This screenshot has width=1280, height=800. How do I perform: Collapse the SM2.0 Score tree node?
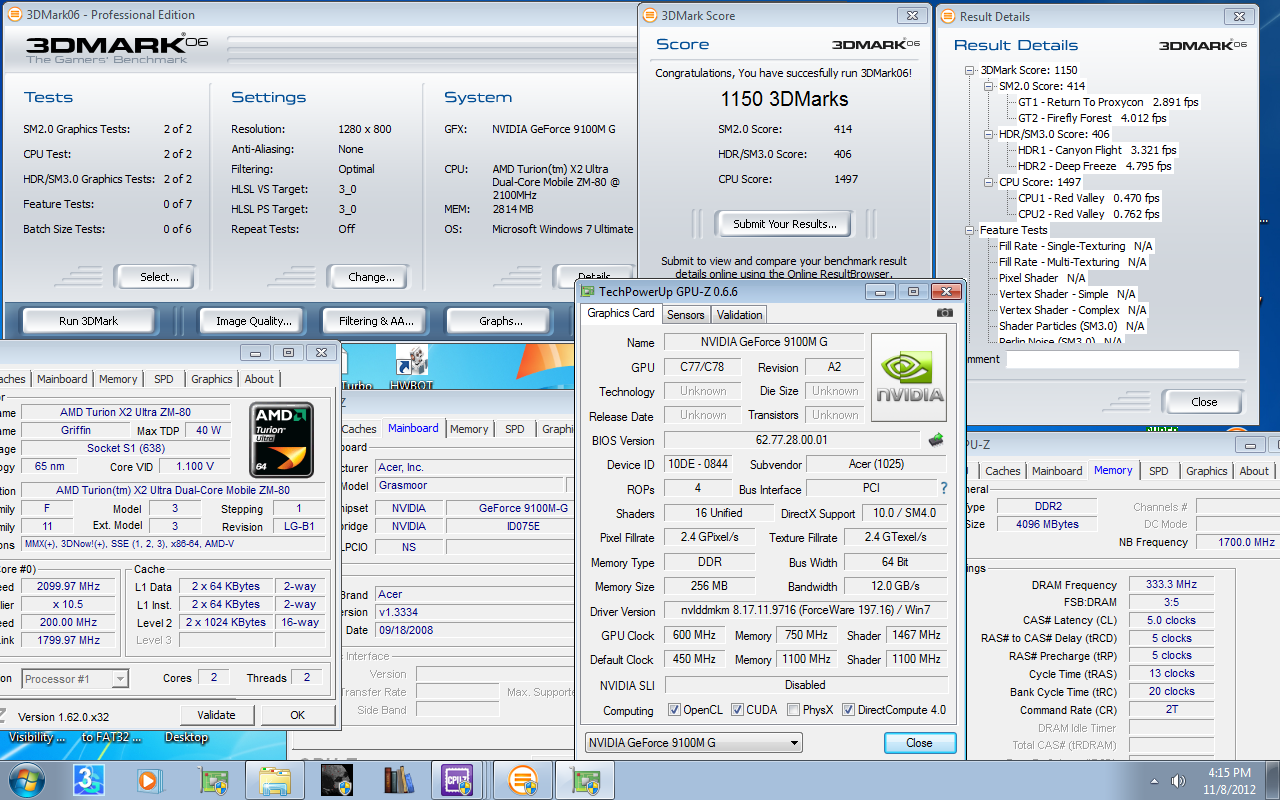pos(989,86)
